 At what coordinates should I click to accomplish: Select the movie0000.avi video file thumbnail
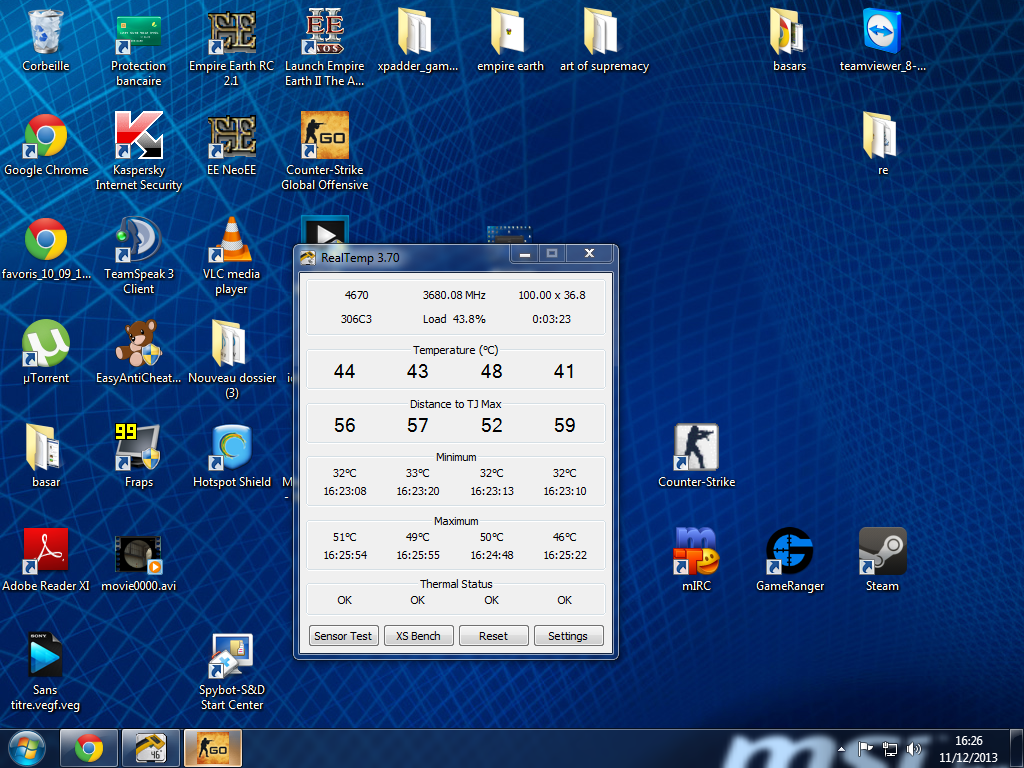point(139,552)
